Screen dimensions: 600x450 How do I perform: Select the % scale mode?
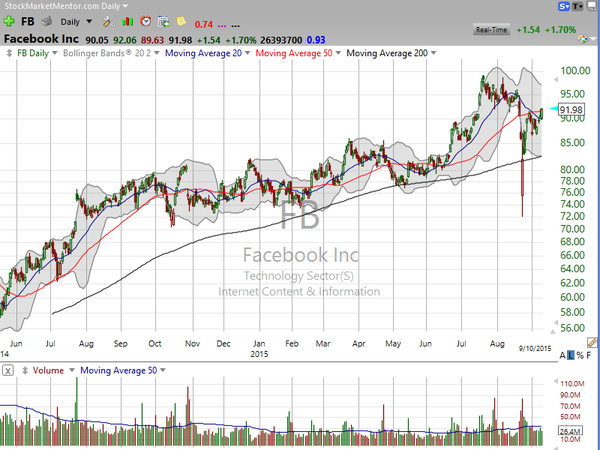tap(580, 355)
